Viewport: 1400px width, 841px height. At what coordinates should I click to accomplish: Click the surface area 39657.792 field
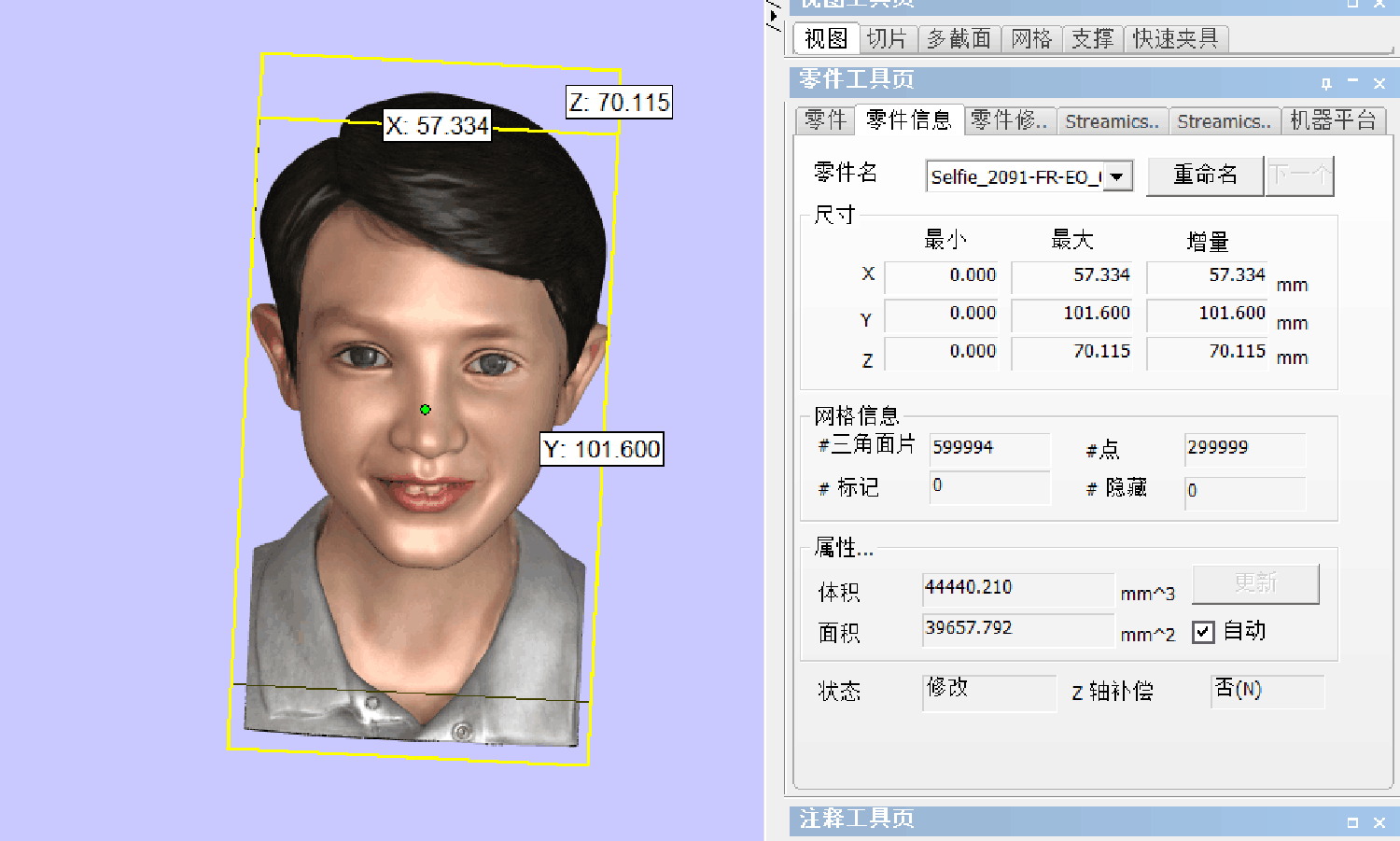tap(1018, 629)
